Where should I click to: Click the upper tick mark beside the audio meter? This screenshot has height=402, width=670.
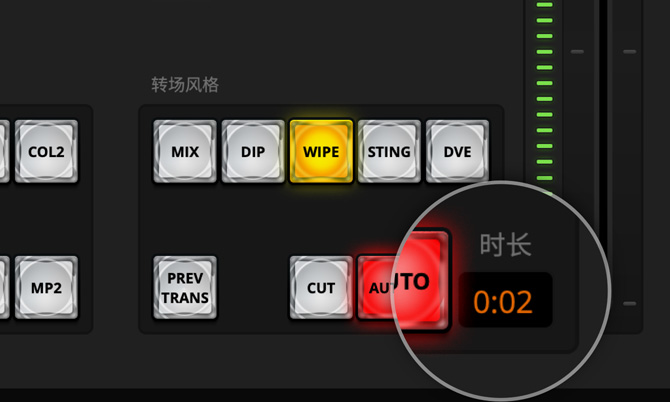coord(577,52)
